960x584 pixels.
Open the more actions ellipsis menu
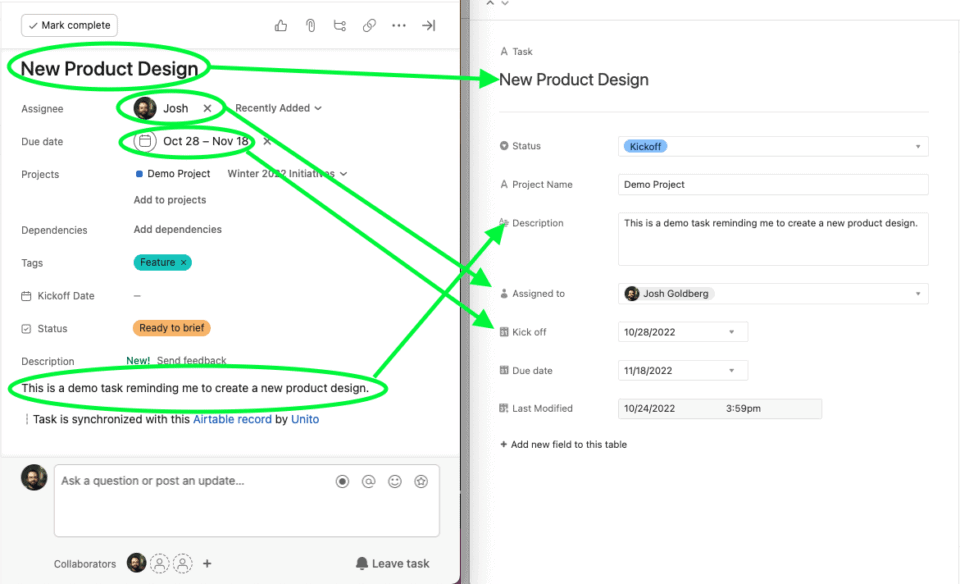(x=399, y=25)
